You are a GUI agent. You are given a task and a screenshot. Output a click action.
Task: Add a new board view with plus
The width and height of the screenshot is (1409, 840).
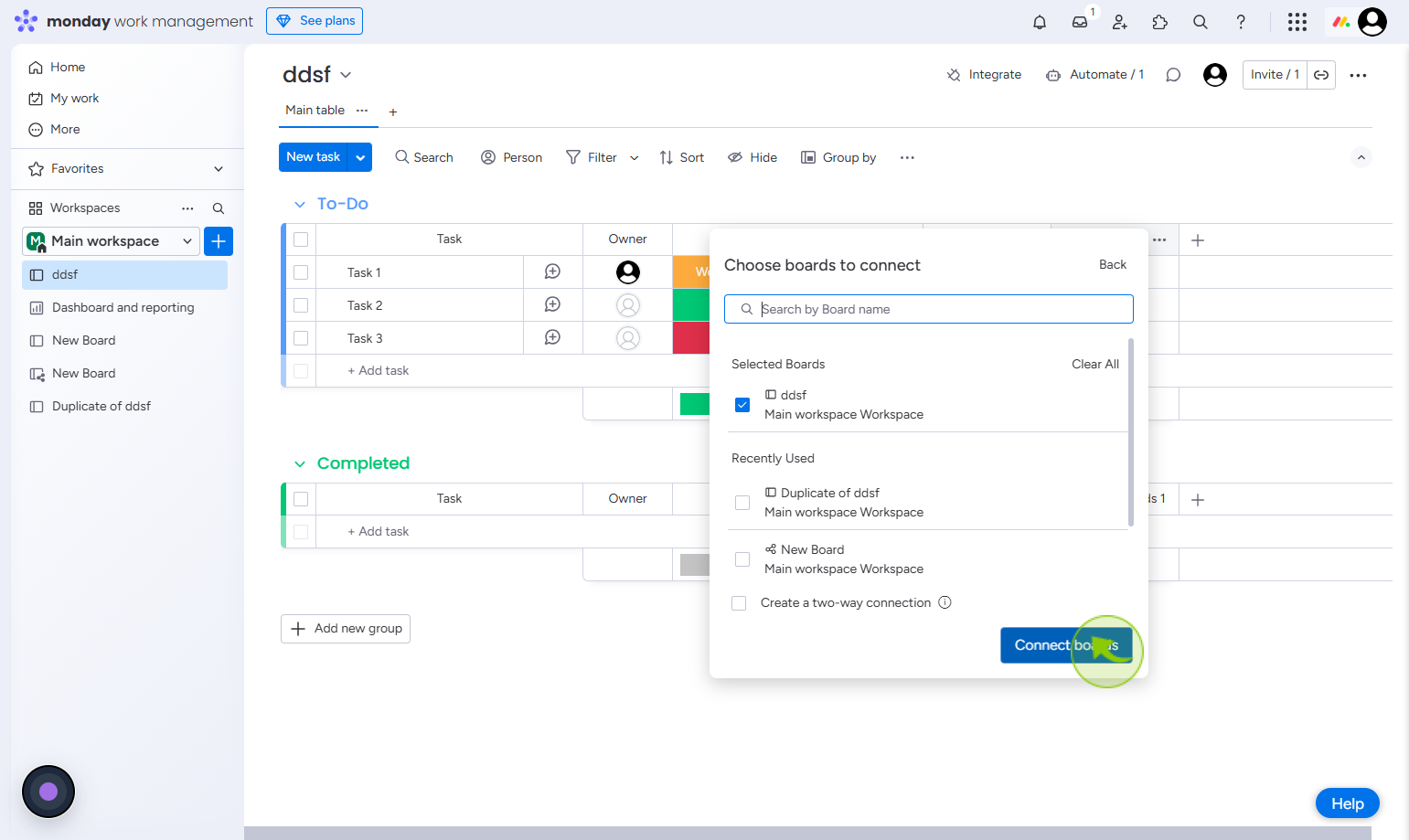pyautogui.click(x=393, y=112)
